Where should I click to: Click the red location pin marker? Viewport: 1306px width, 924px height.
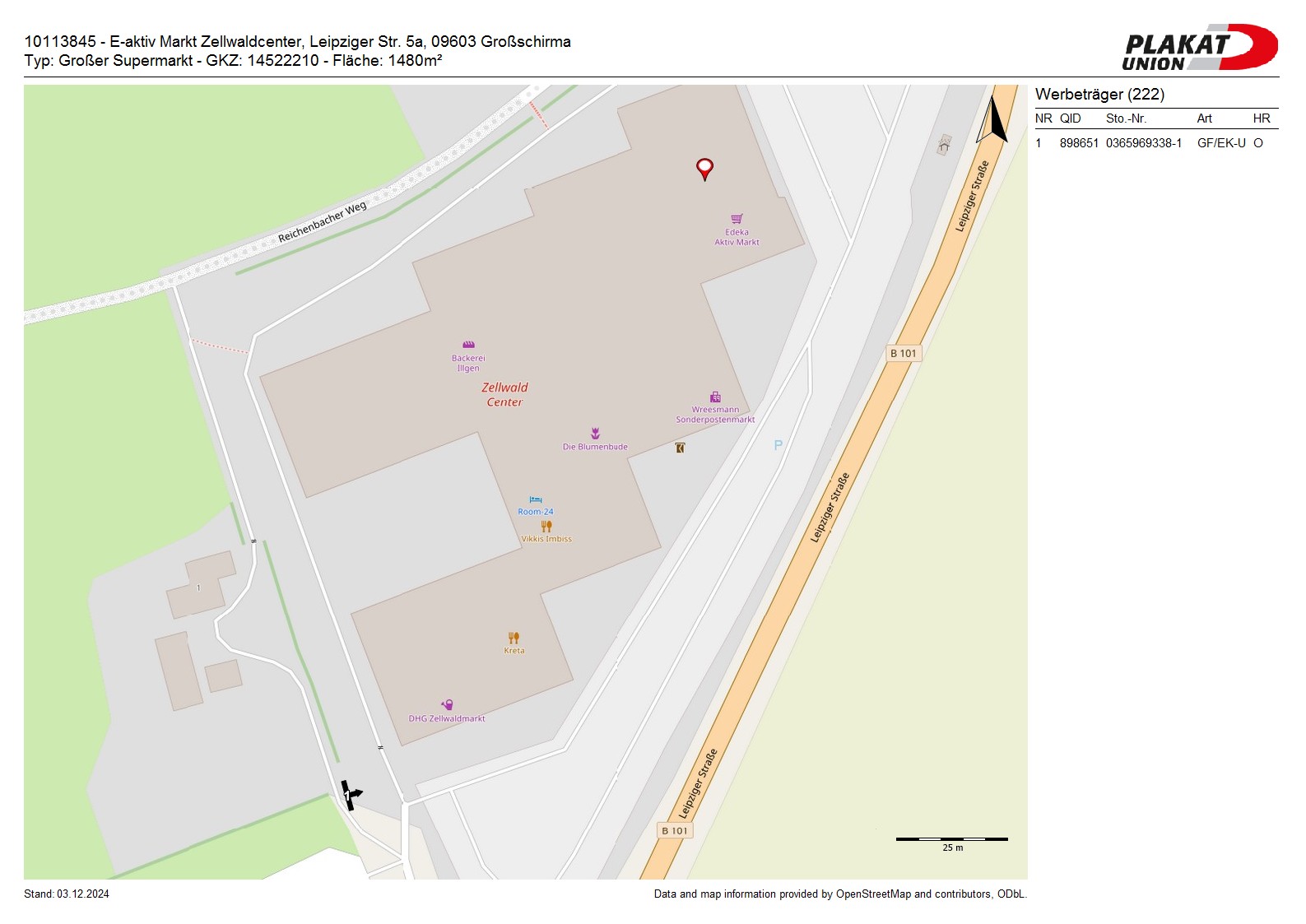(x=704, y=168)
